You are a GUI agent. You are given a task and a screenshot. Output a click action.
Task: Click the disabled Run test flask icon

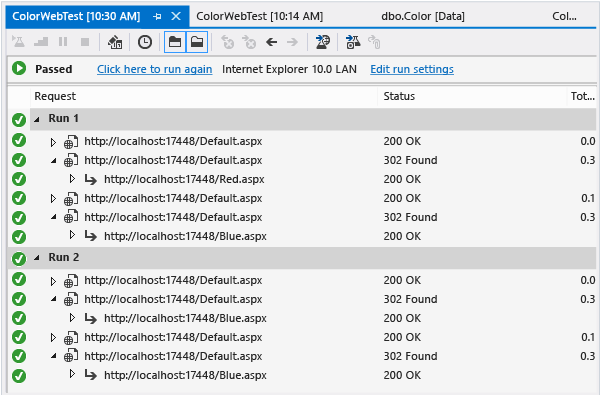(18, 42)
